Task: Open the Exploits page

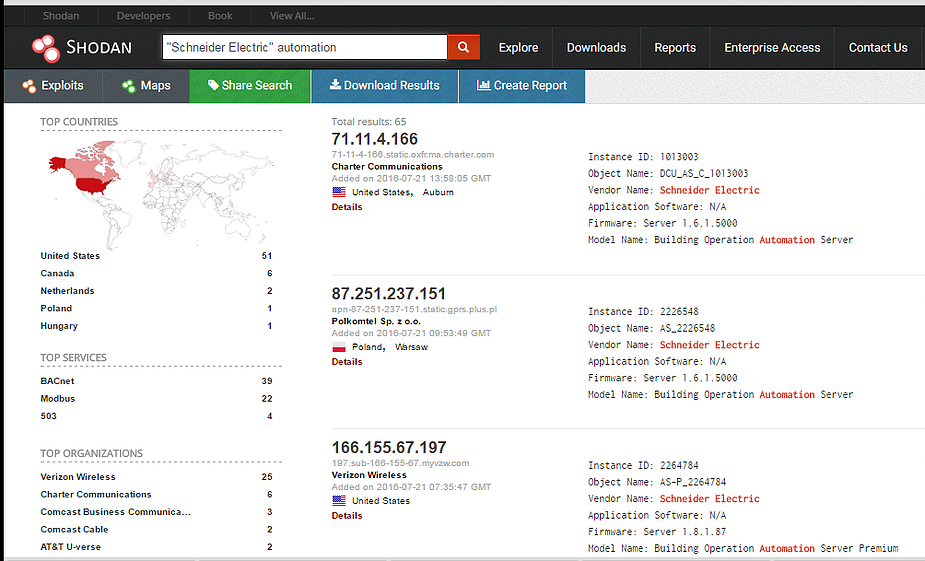Action: pyautogui.click(x=53, y=86)
